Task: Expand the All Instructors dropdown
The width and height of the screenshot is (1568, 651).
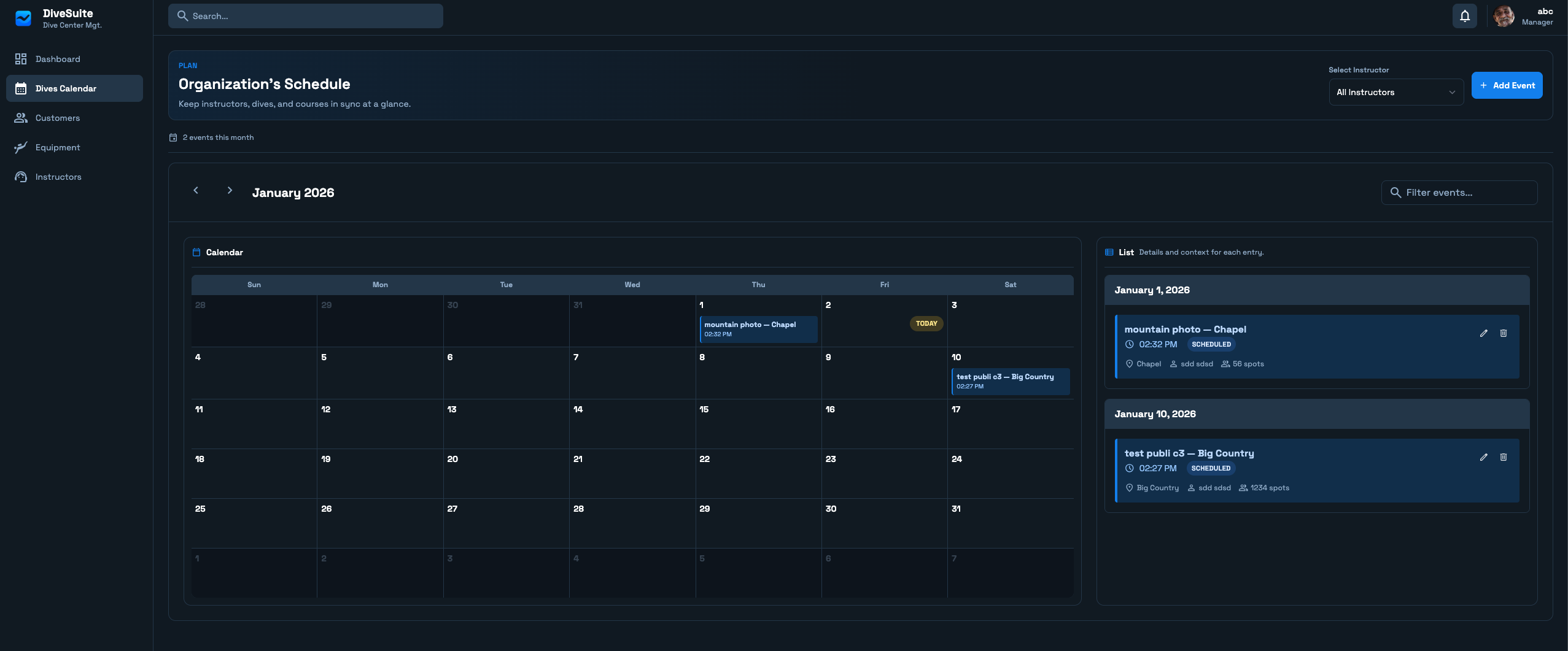Action: click(x=1396, y=92)
